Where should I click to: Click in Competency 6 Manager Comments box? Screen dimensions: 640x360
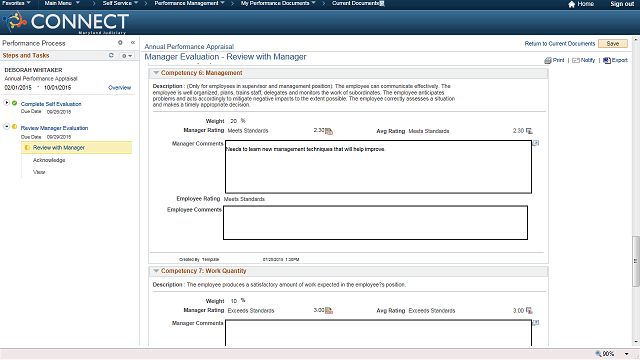pyautogui.click(x=378, y=167)
